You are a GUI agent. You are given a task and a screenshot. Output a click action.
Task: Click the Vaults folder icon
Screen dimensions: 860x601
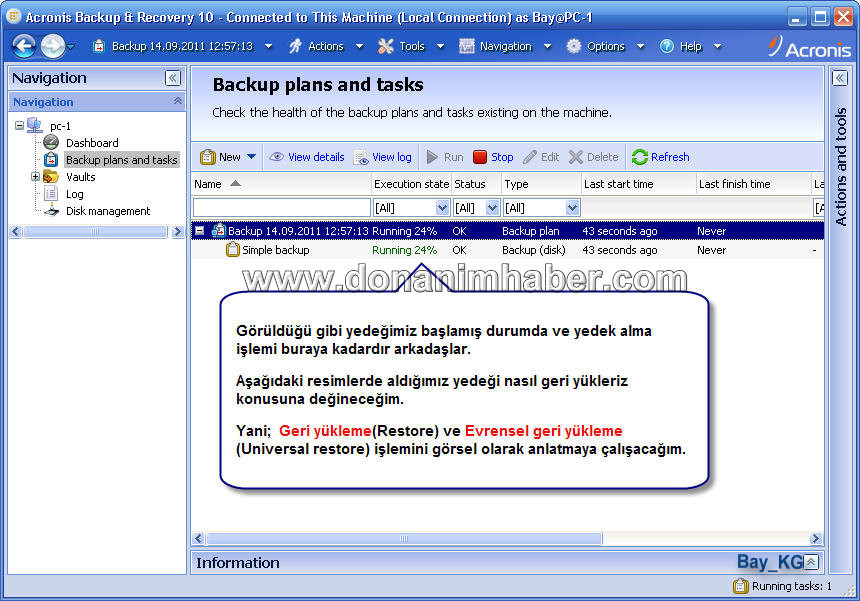tap(50, 177)
